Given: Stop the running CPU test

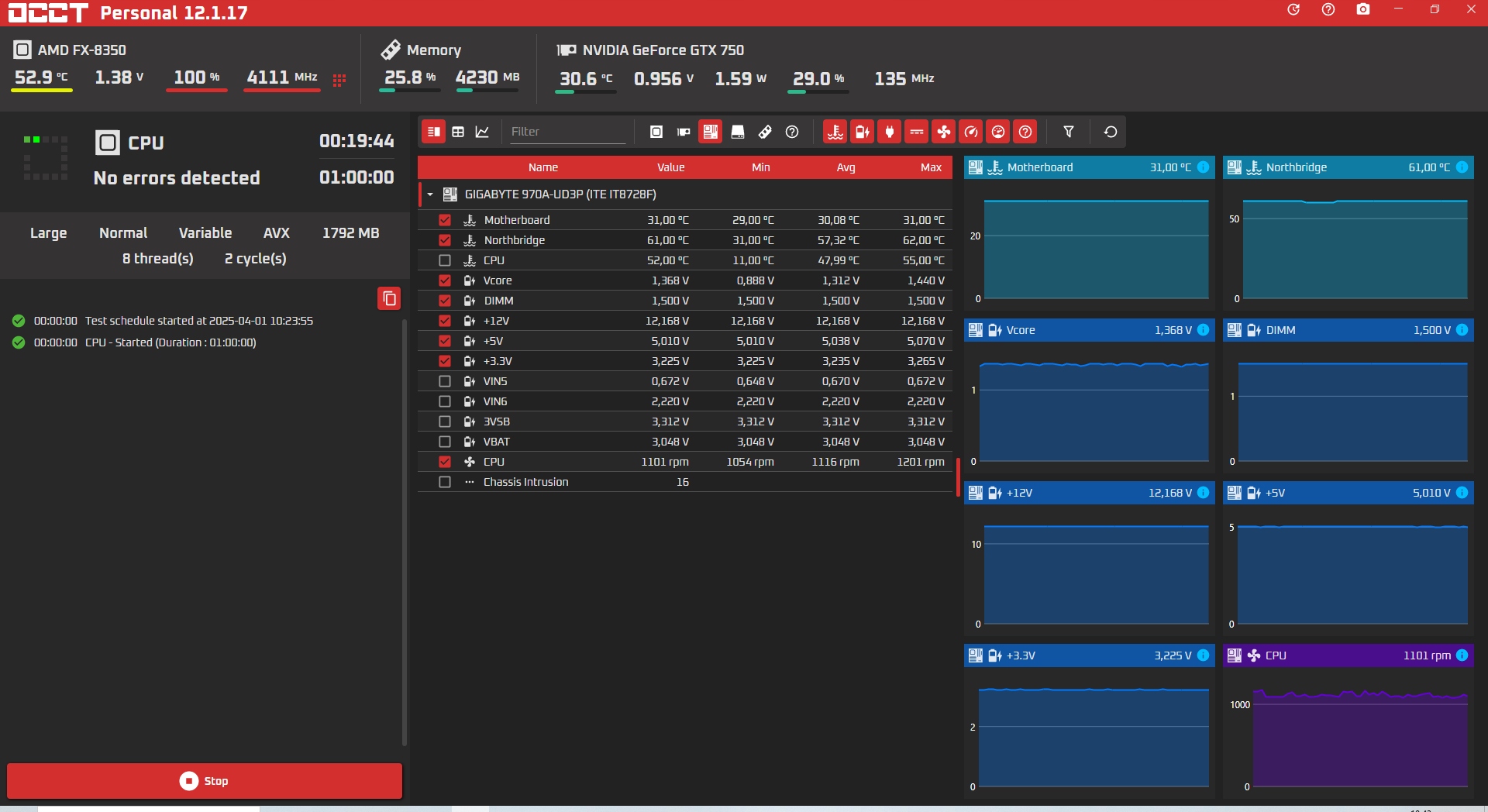Looking at the screenshot, I should click(x=205, y=781).
